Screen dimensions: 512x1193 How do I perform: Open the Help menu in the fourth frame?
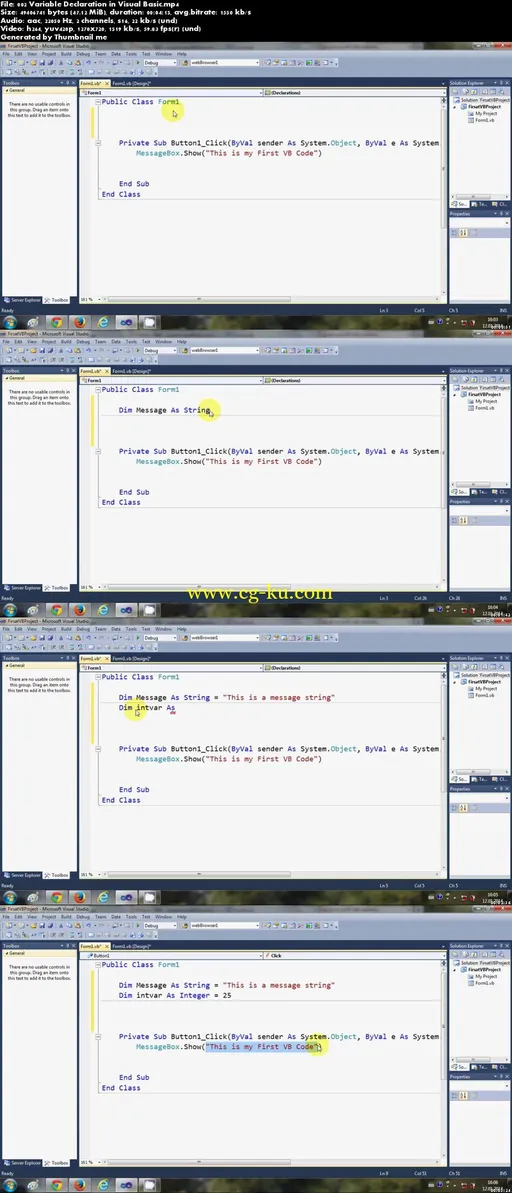[182, 917]
